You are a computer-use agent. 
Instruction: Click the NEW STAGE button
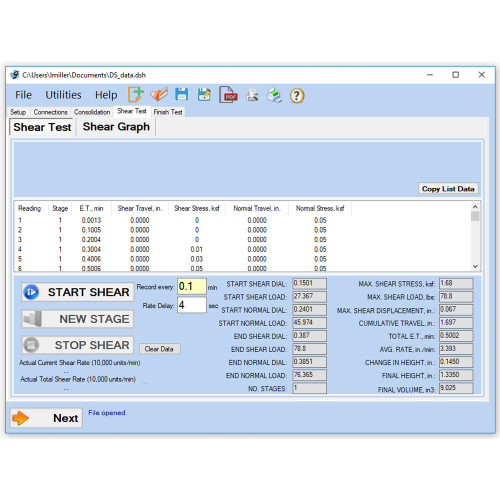pyautogui.click(x=78, y=319)
